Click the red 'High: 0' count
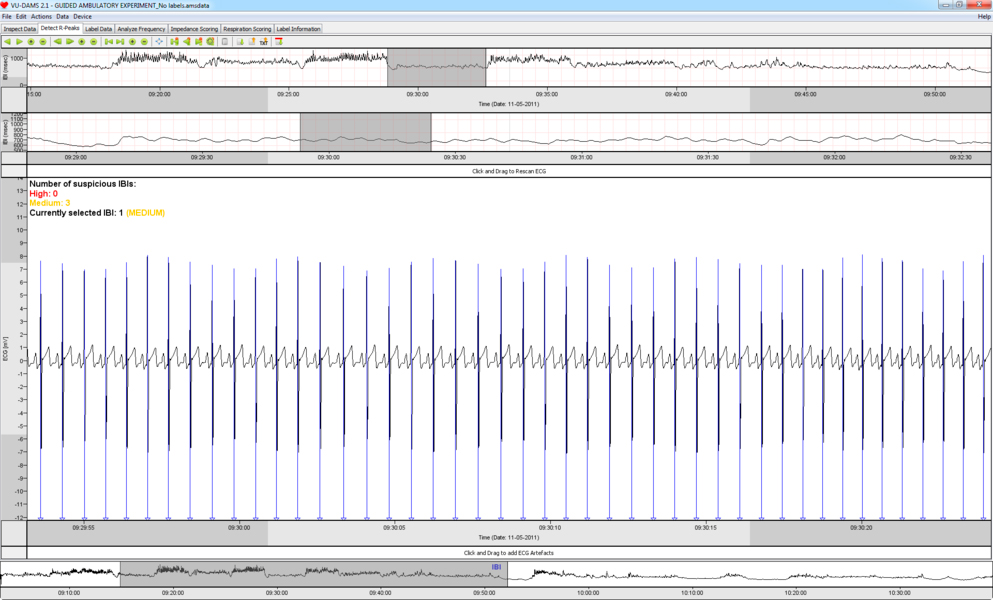Screen dimensions: 993x600 [43, 194]
